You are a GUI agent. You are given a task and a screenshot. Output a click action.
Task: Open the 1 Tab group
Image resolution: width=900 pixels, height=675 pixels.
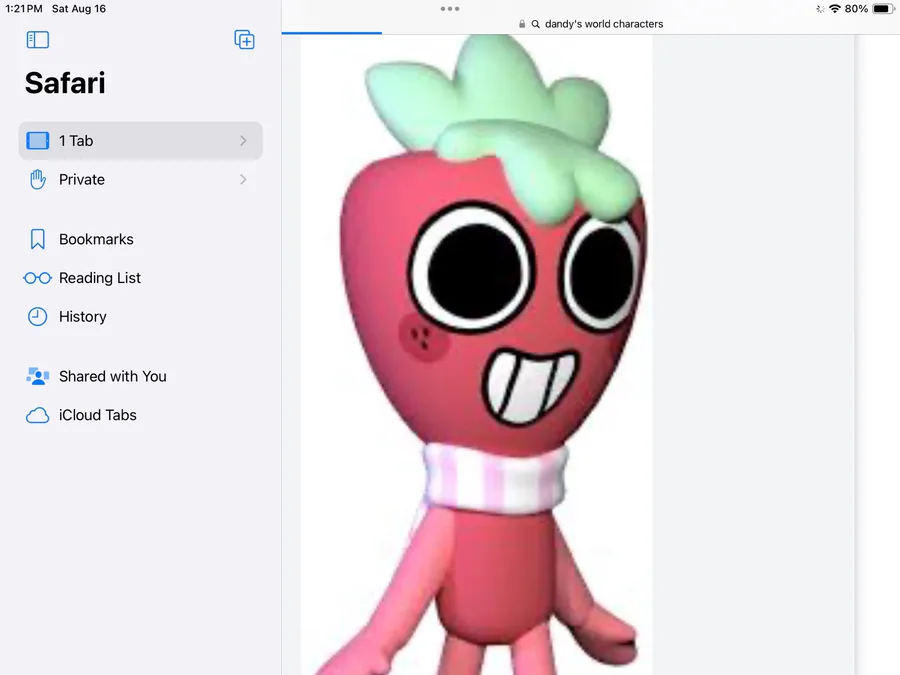point(141,141)
